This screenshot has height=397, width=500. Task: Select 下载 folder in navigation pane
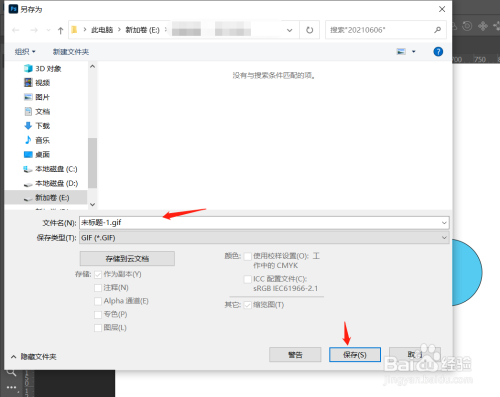pos(37,126)
